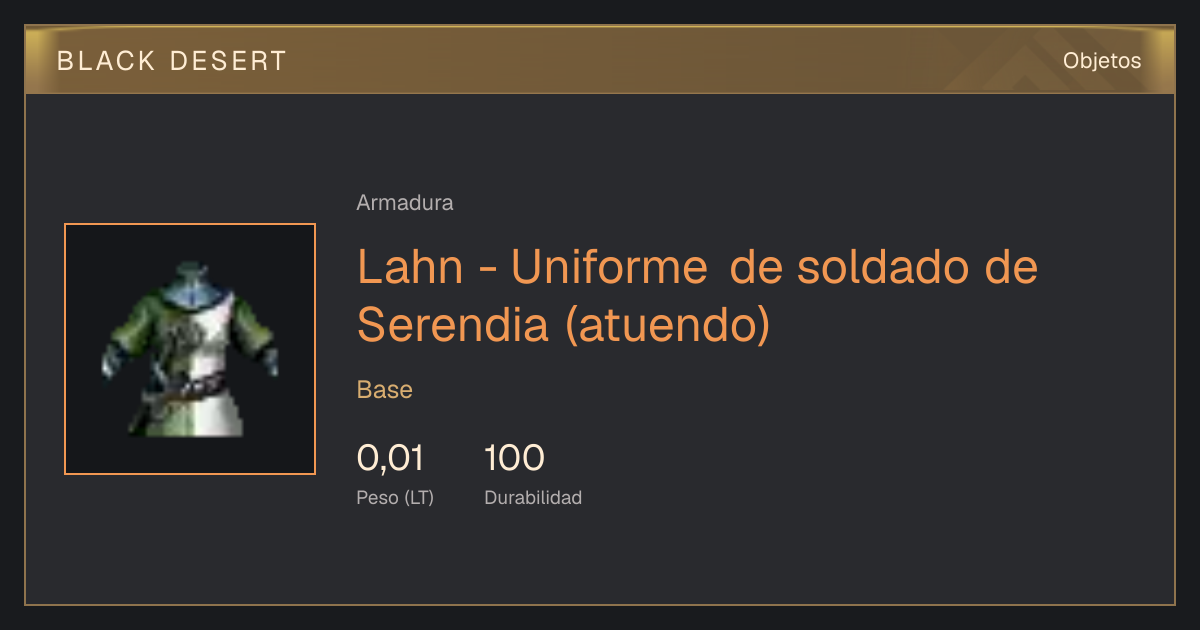Click the armor icon's blue collar
This screenshot has height=630, width=1200.
point(189,284)
